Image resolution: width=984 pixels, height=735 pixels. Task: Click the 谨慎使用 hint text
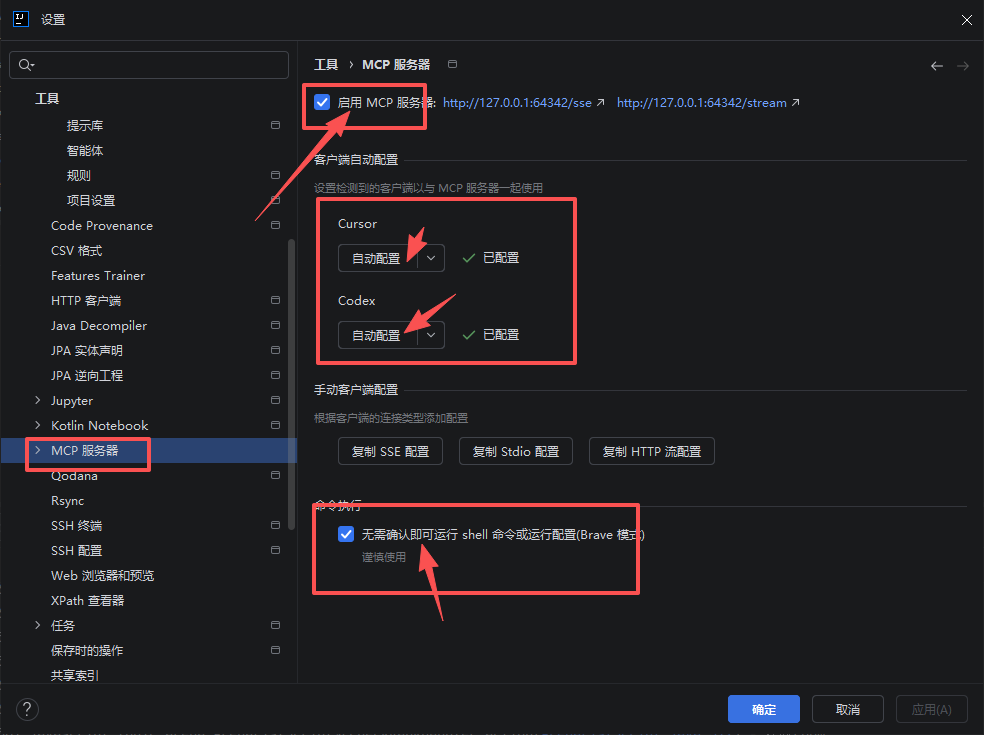(383, 557)
